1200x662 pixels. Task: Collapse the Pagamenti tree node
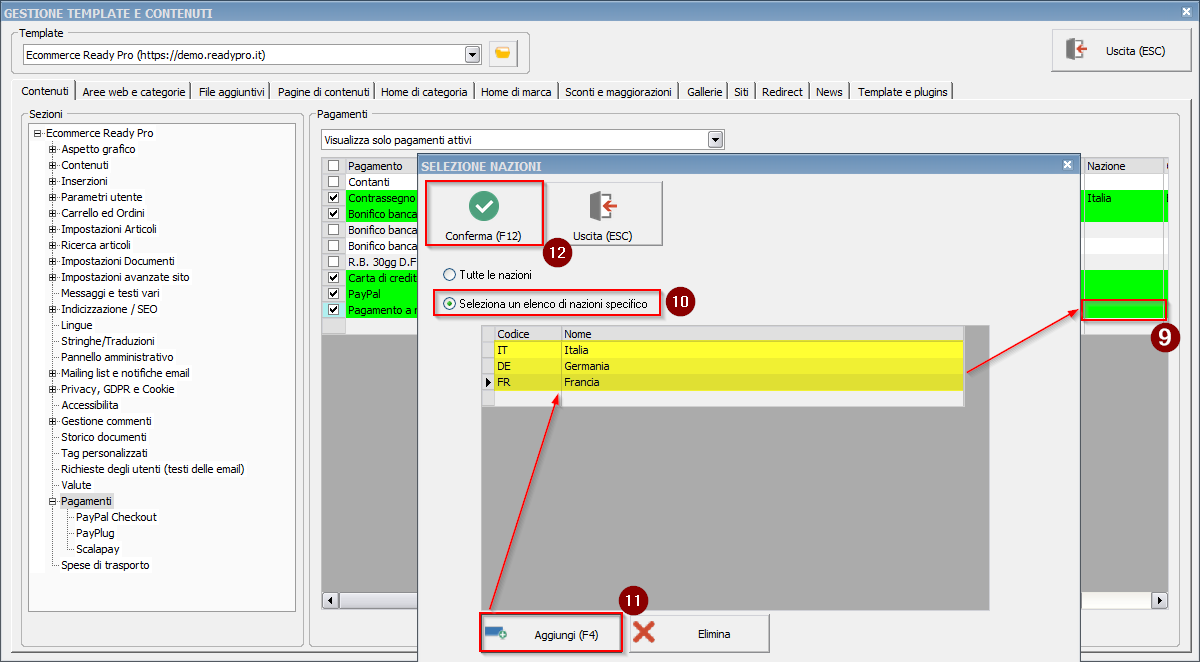click(53, 501)
